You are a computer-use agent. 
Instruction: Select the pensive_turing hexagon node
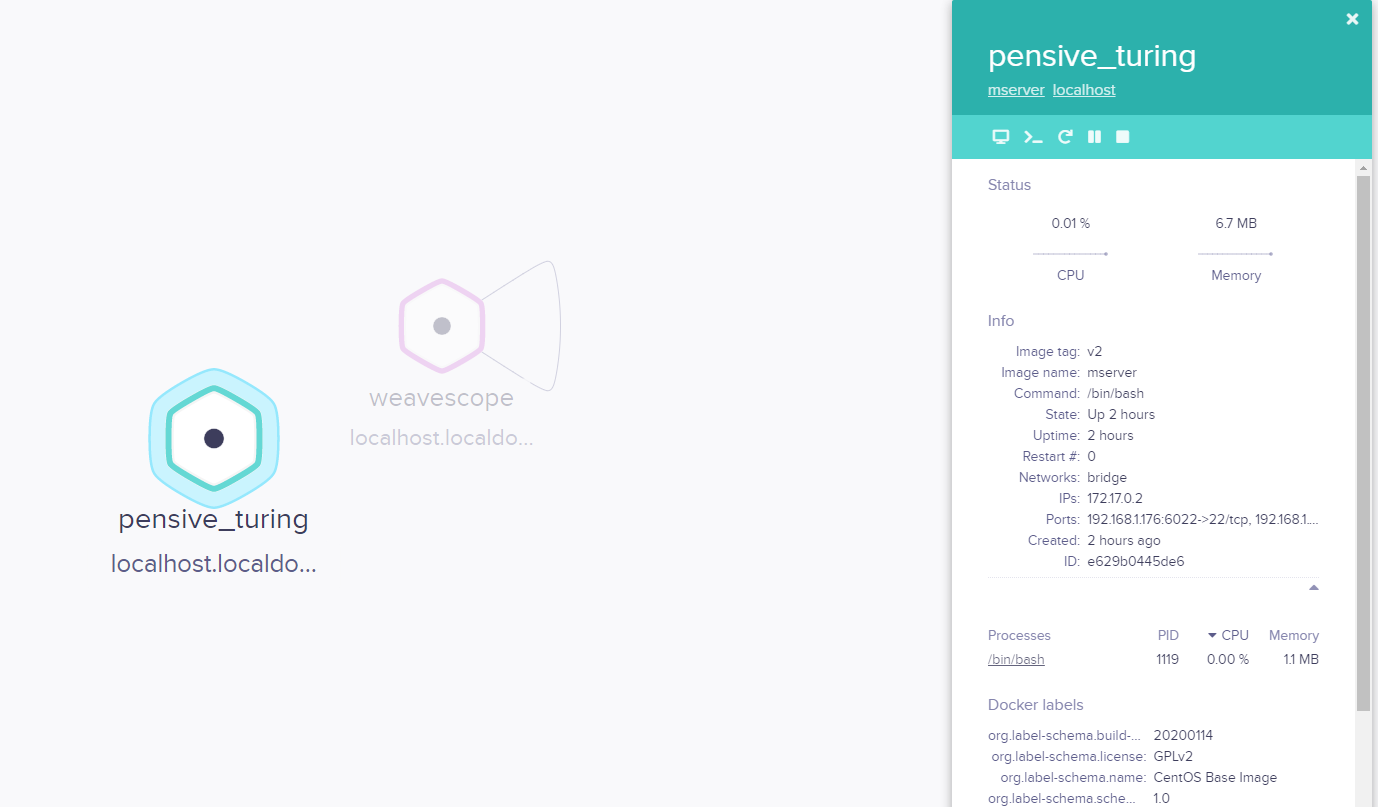point(213,438)
